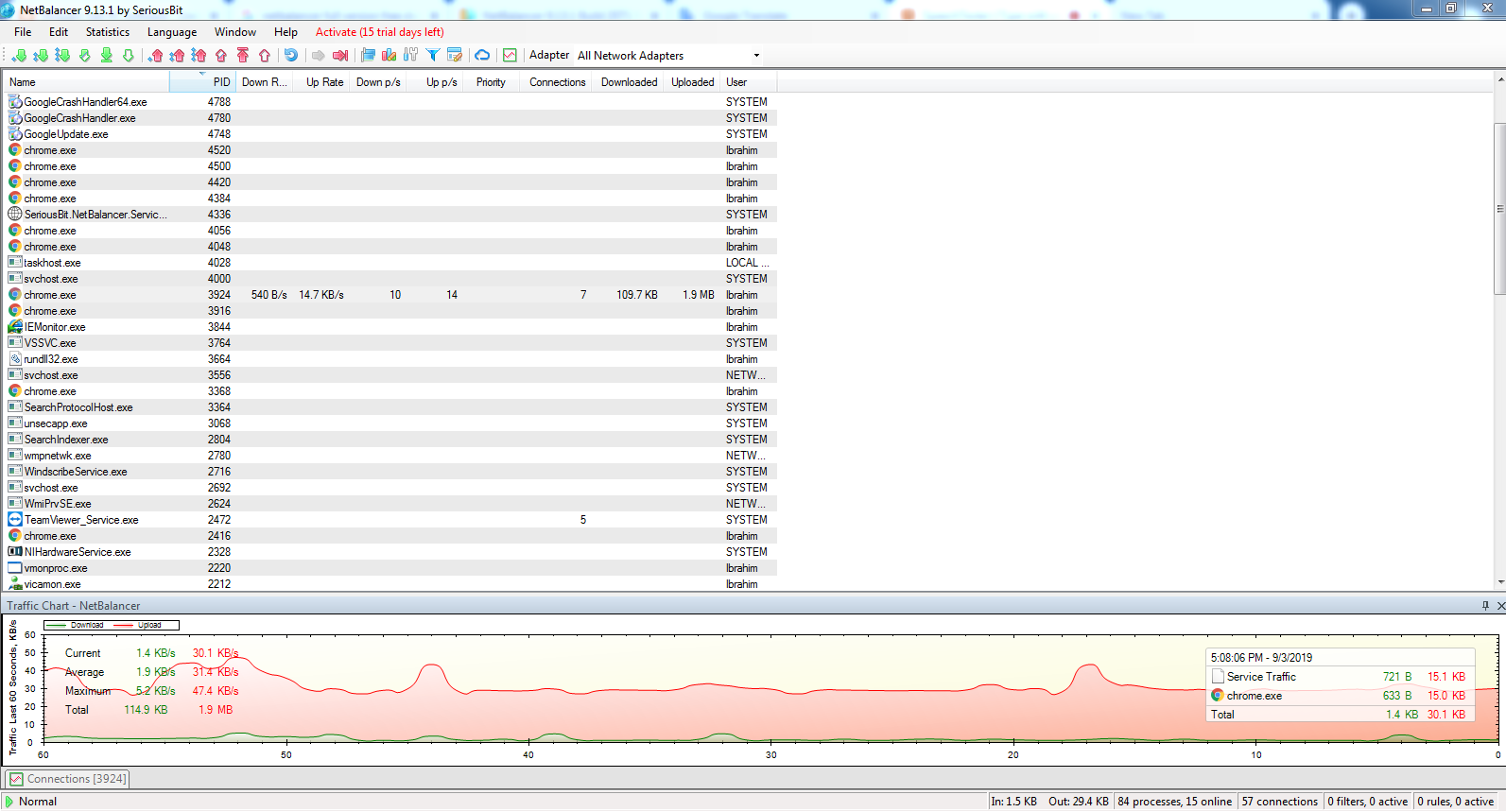Open the bar chart statistics icon
The width and height of the screenshot is (1506, 812).
tap(389, 56)
